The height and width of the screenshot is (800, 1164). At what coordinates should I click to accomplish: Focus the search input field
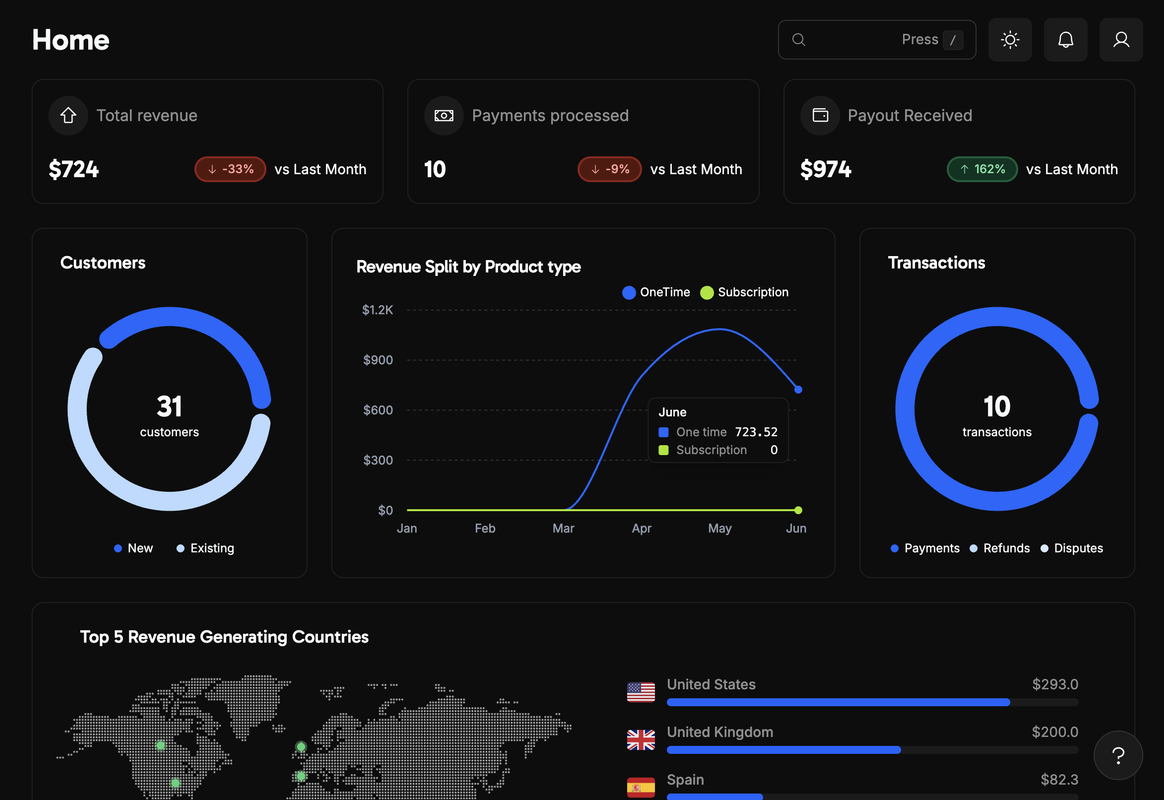(x=877, y=39)
